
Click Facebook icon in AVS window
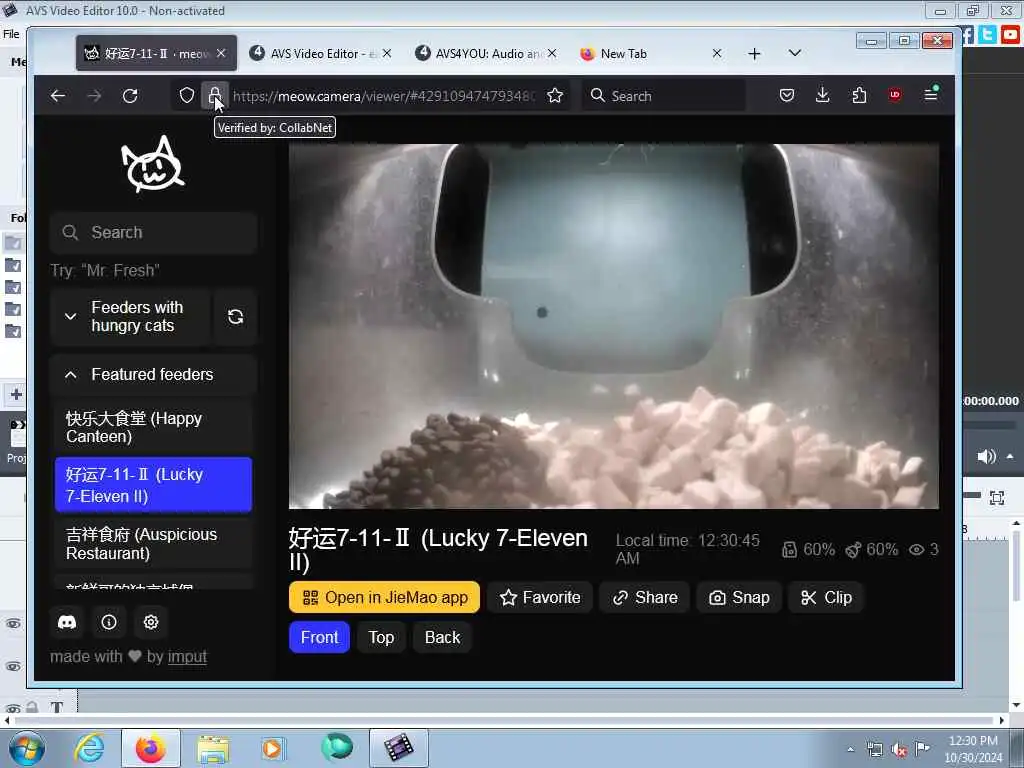(967, 35)
